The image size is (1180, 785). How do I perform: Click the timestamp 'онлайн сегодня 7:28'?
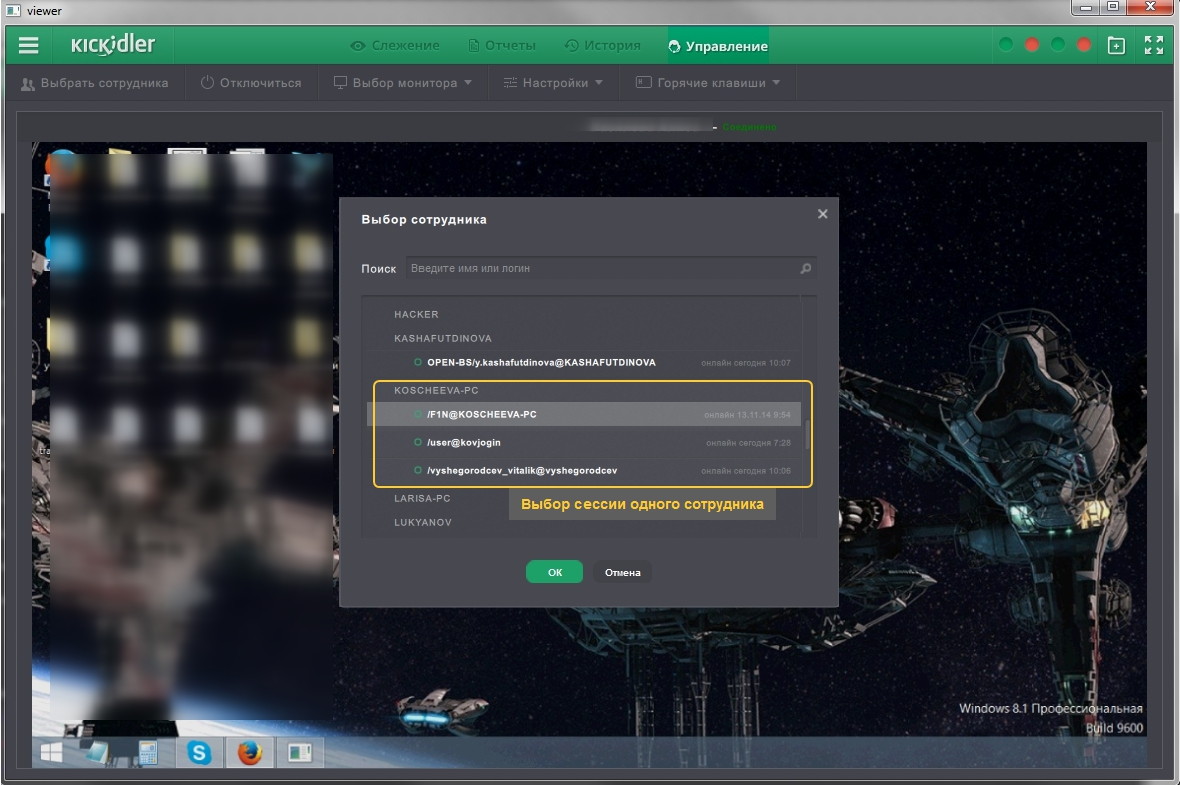(x=748, y=443)
